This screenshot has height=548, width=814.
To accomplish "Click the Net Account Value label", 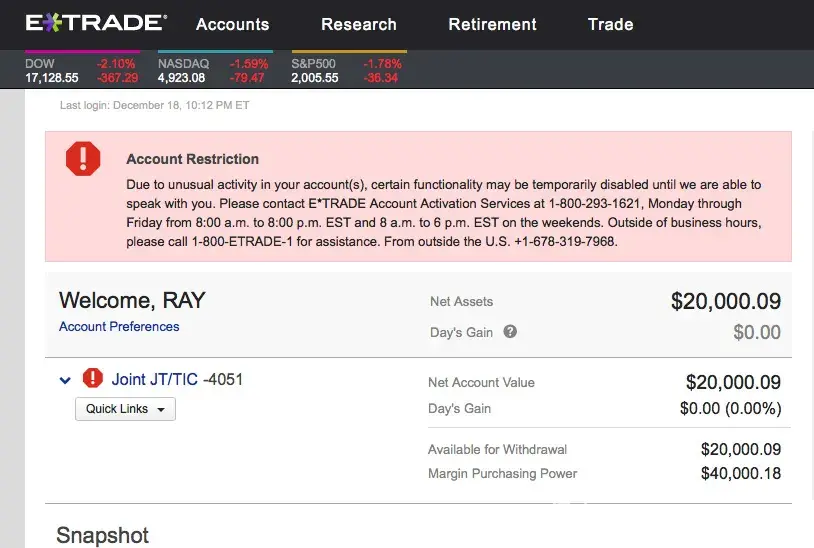I will coord(481,382).
